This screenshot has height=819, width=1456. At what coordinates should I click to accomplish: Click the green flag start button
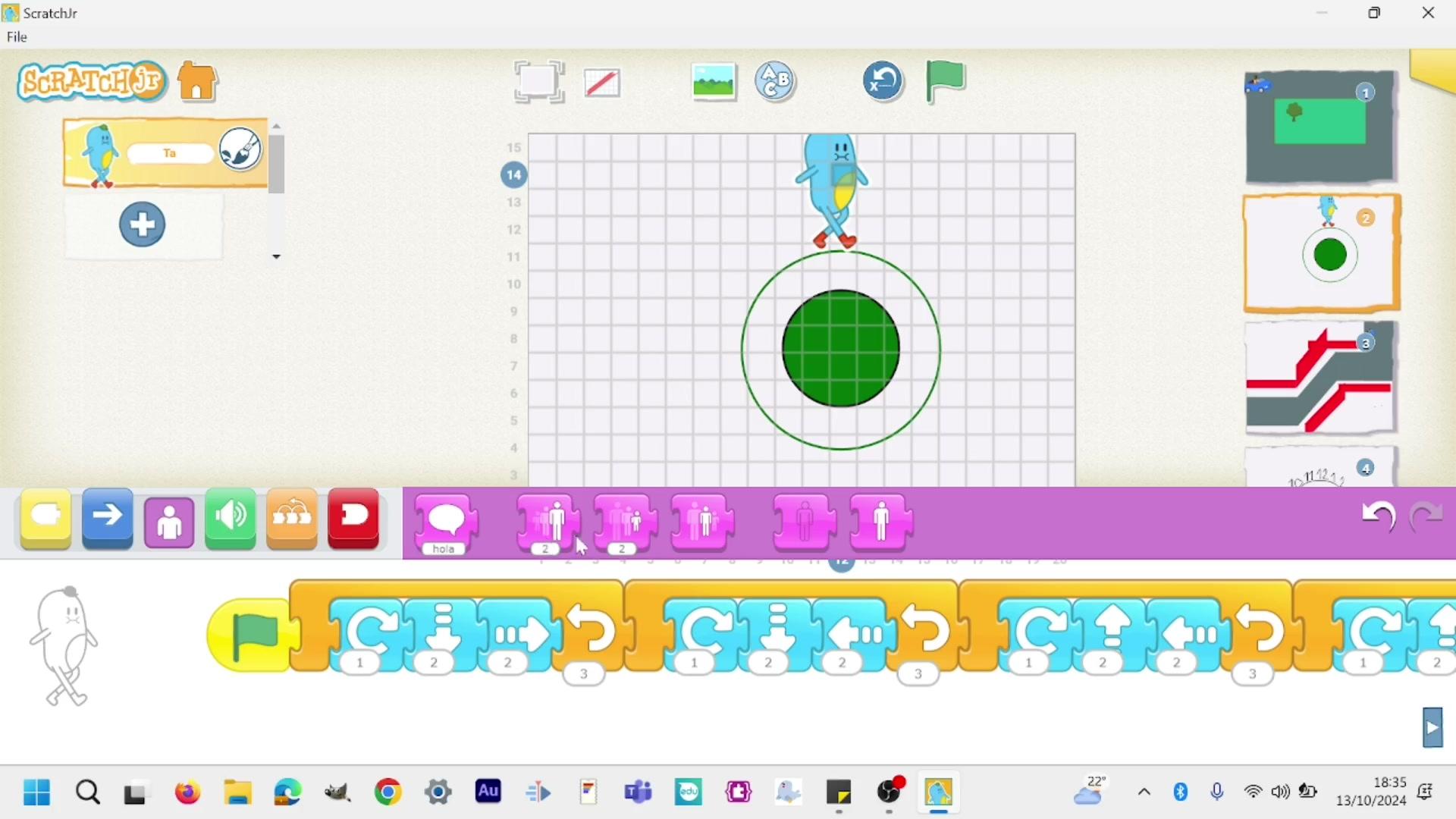(945, 80)
